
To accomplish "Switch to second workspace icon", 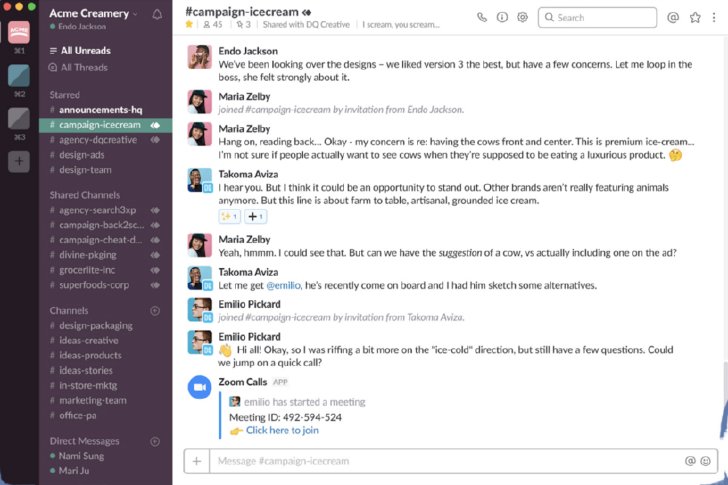I will point(19,75).
